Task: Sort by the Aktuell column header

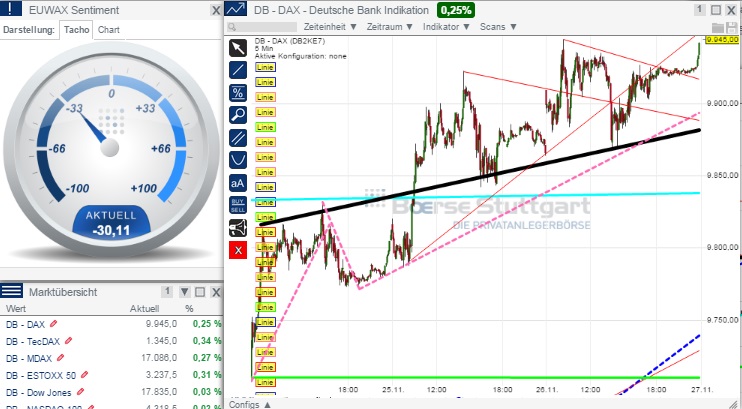Action: click(144, 309)
